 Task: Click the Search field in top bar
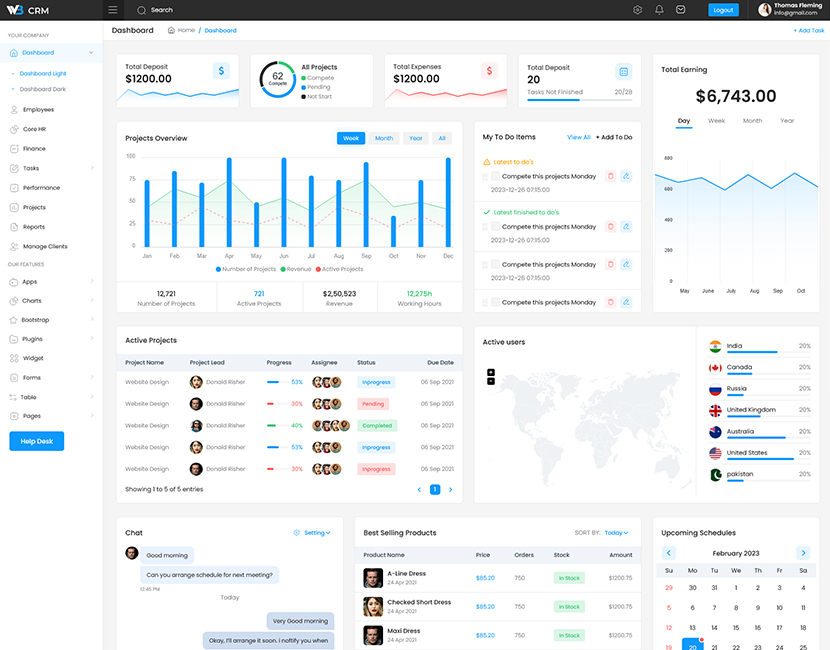coord(162,10)
